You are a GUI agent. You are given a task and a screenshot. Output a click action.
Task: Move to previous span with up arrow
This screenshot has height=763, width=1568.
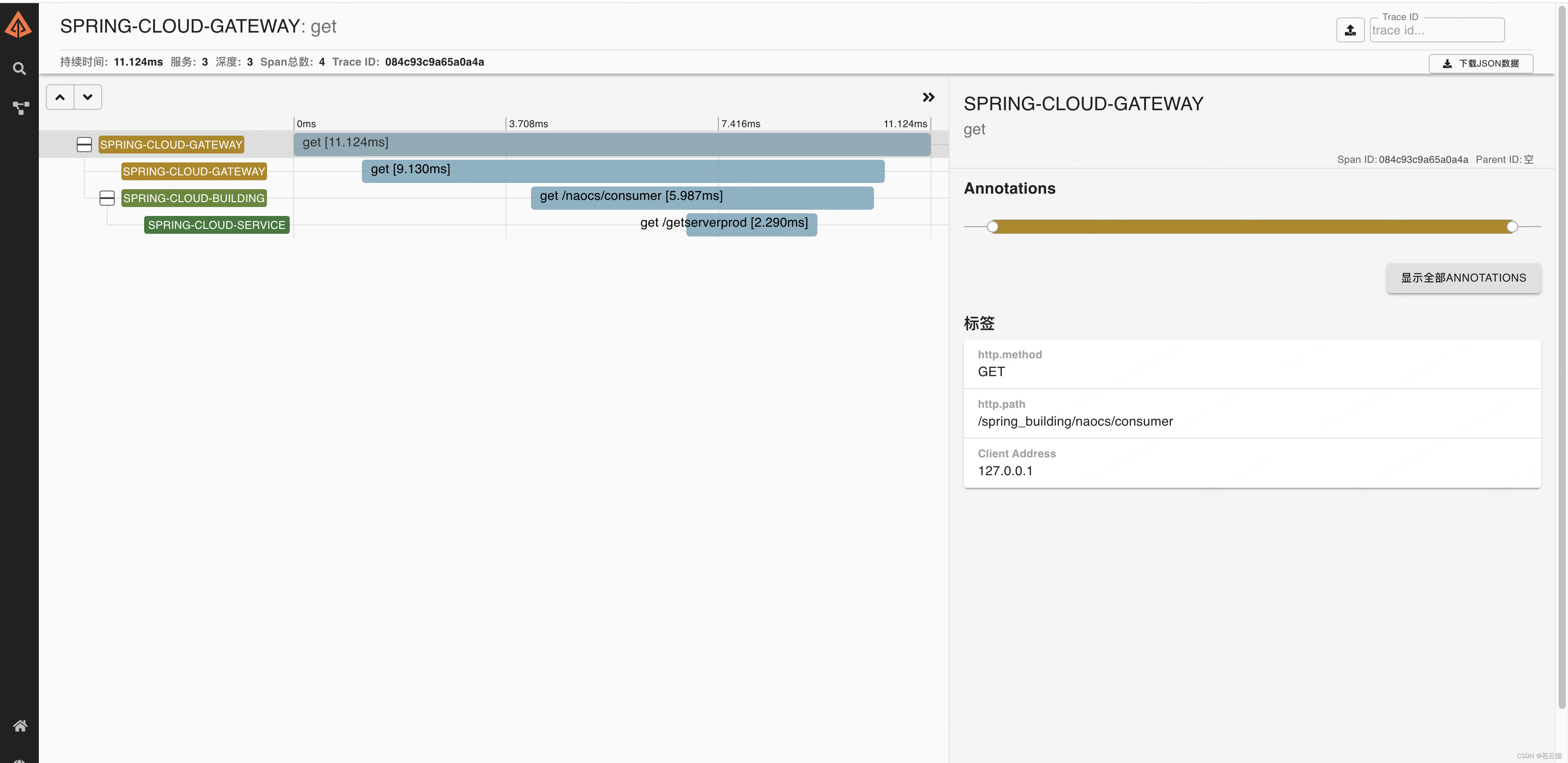(x=60, y=97)
